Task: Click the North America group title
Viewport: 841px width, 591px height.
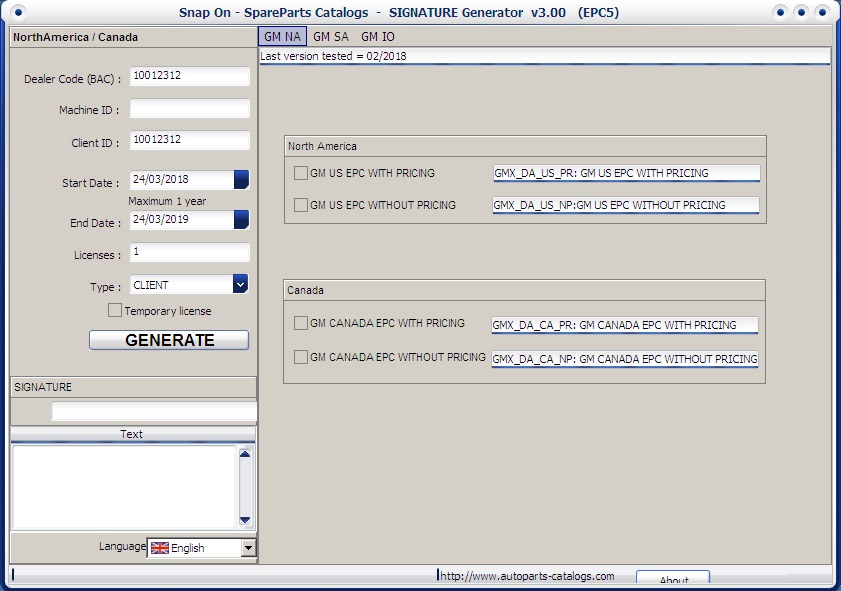Action: (322, 146)
